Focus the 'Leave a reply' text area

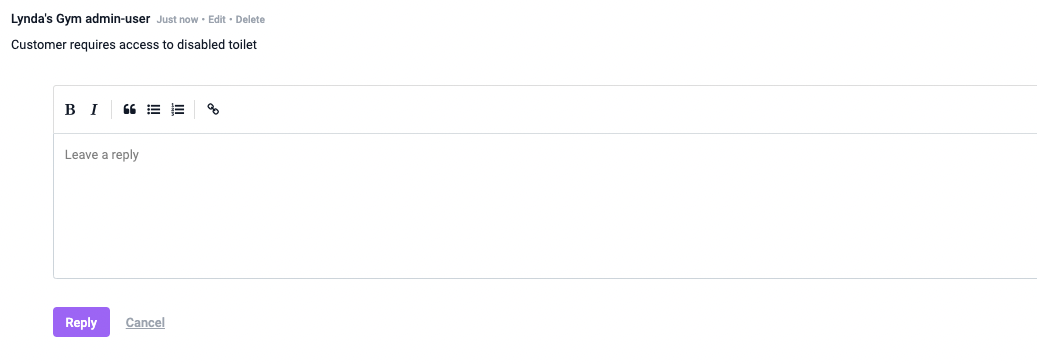[545, 206]
